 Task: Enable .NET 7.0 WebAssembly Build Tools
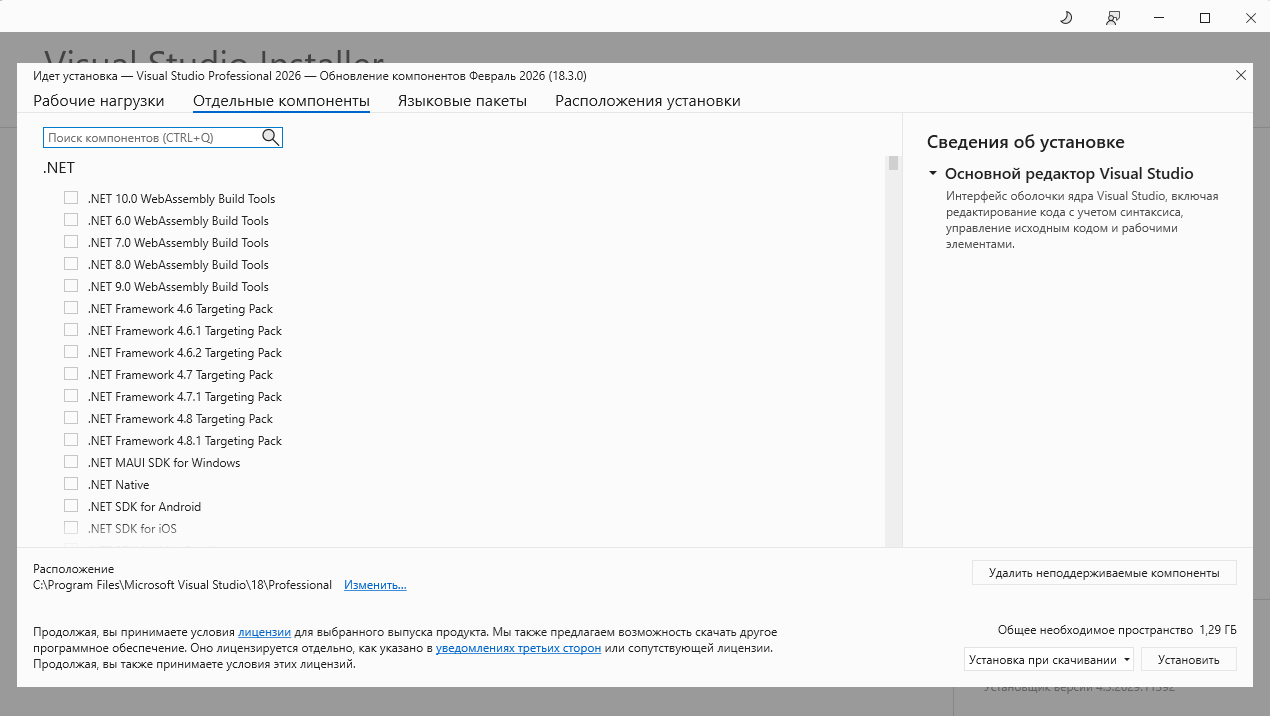71,242
